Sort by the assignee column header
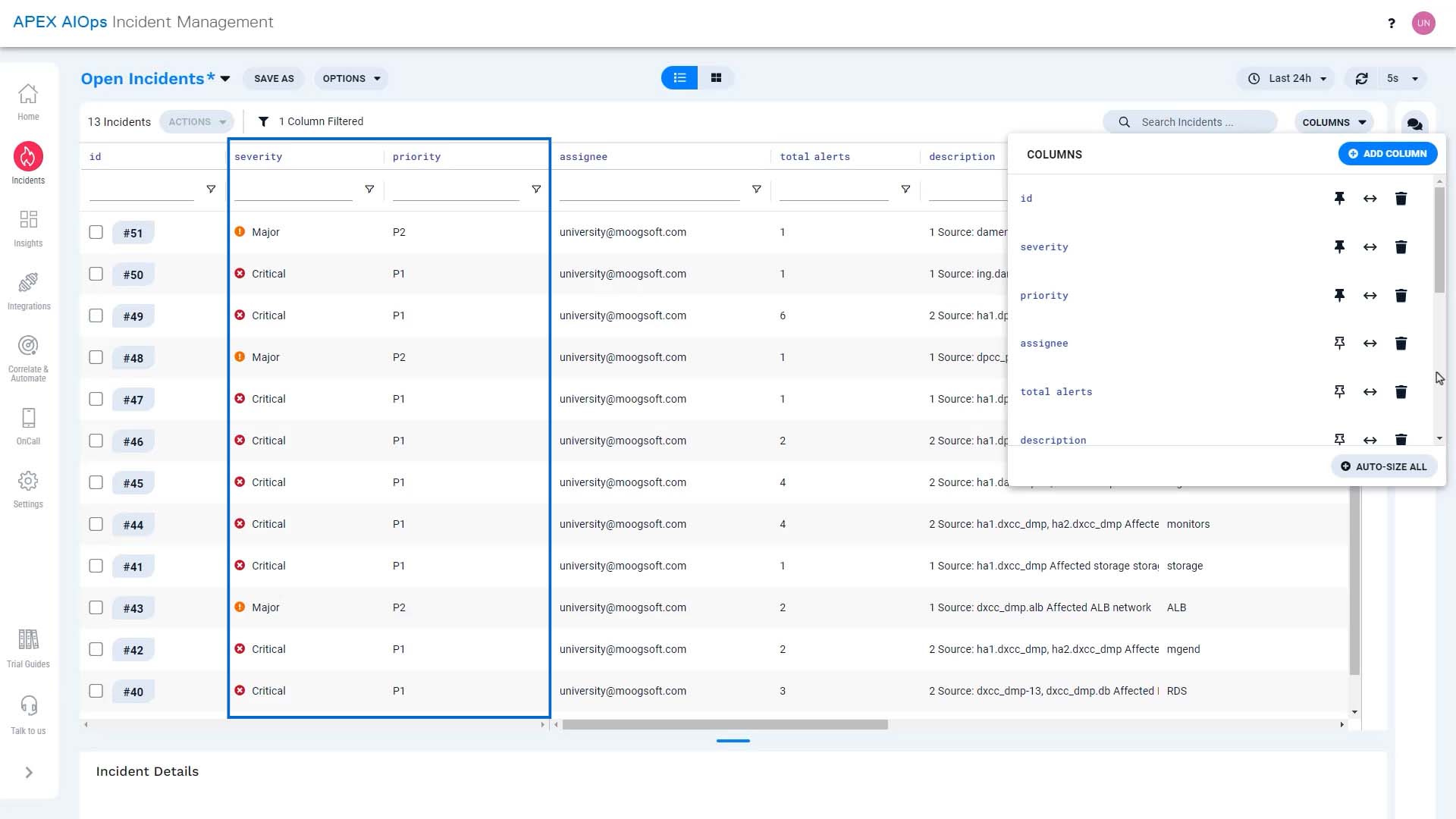The image size is (1456, 819). [x=583, y=157]
